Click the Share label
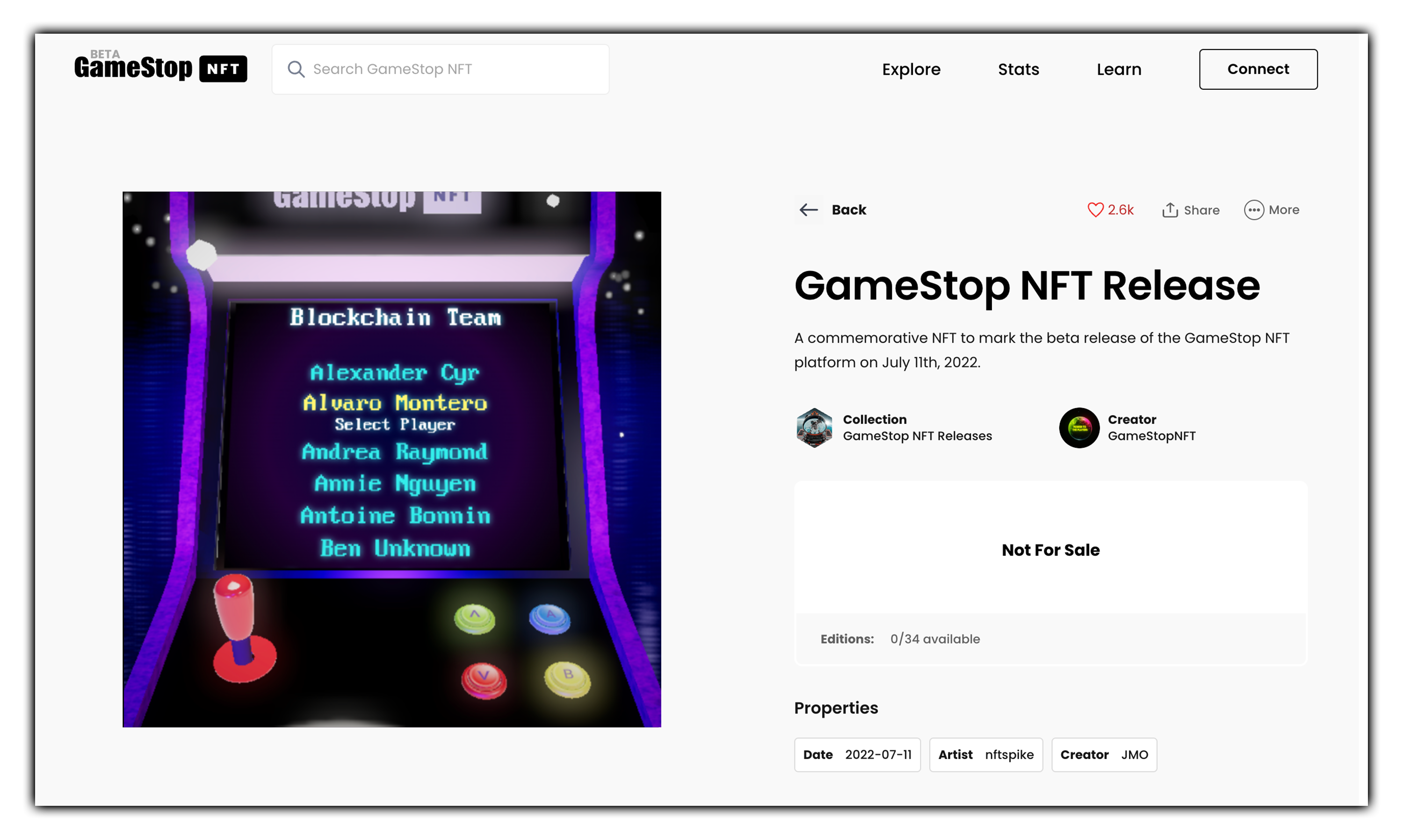The width and height of the screenshot is (1403, 840). point(1201,210)
